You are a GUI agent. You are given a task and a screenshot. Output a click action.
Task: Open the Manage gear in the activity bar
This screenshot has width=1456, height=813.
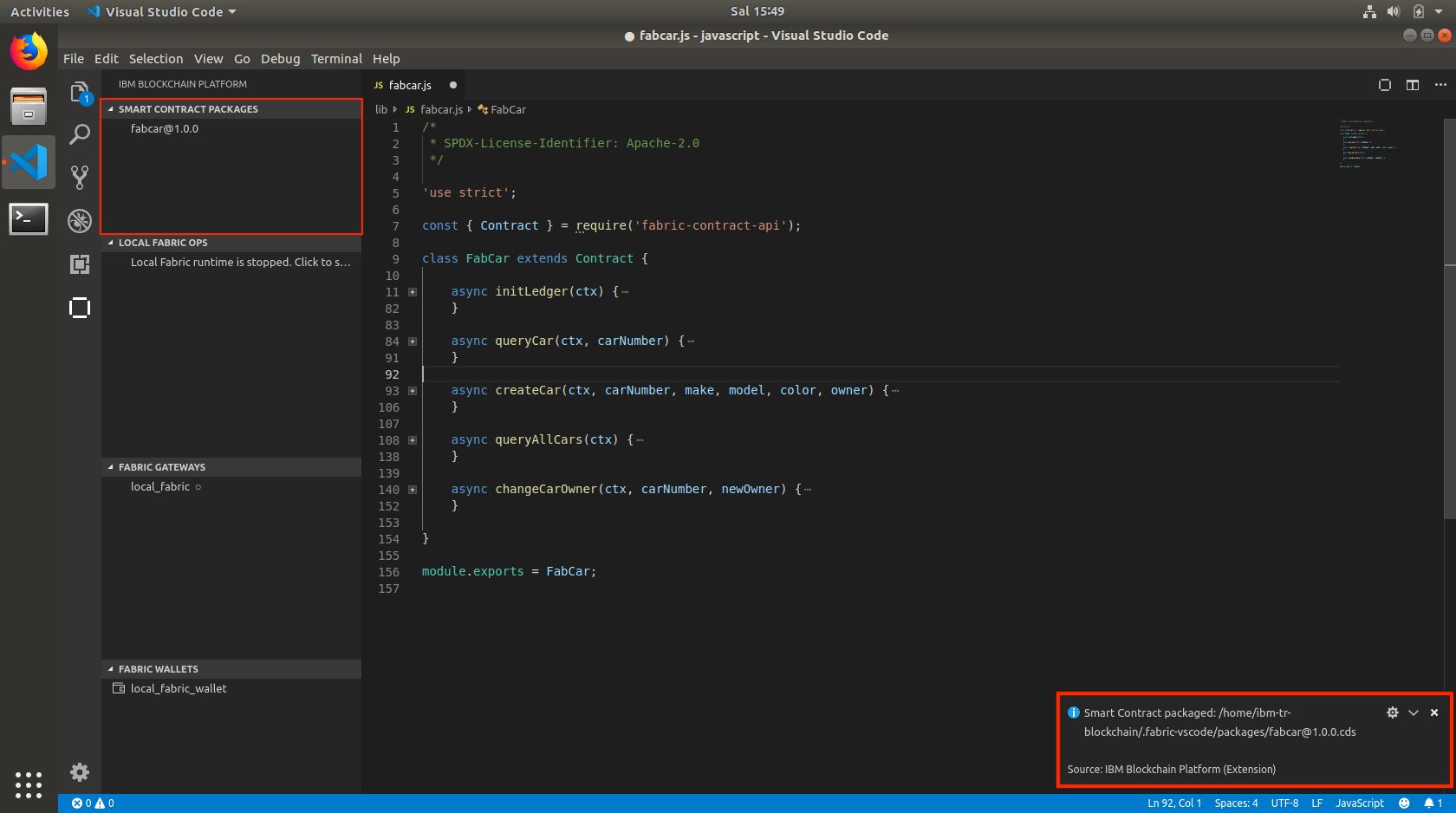point(80,772)
